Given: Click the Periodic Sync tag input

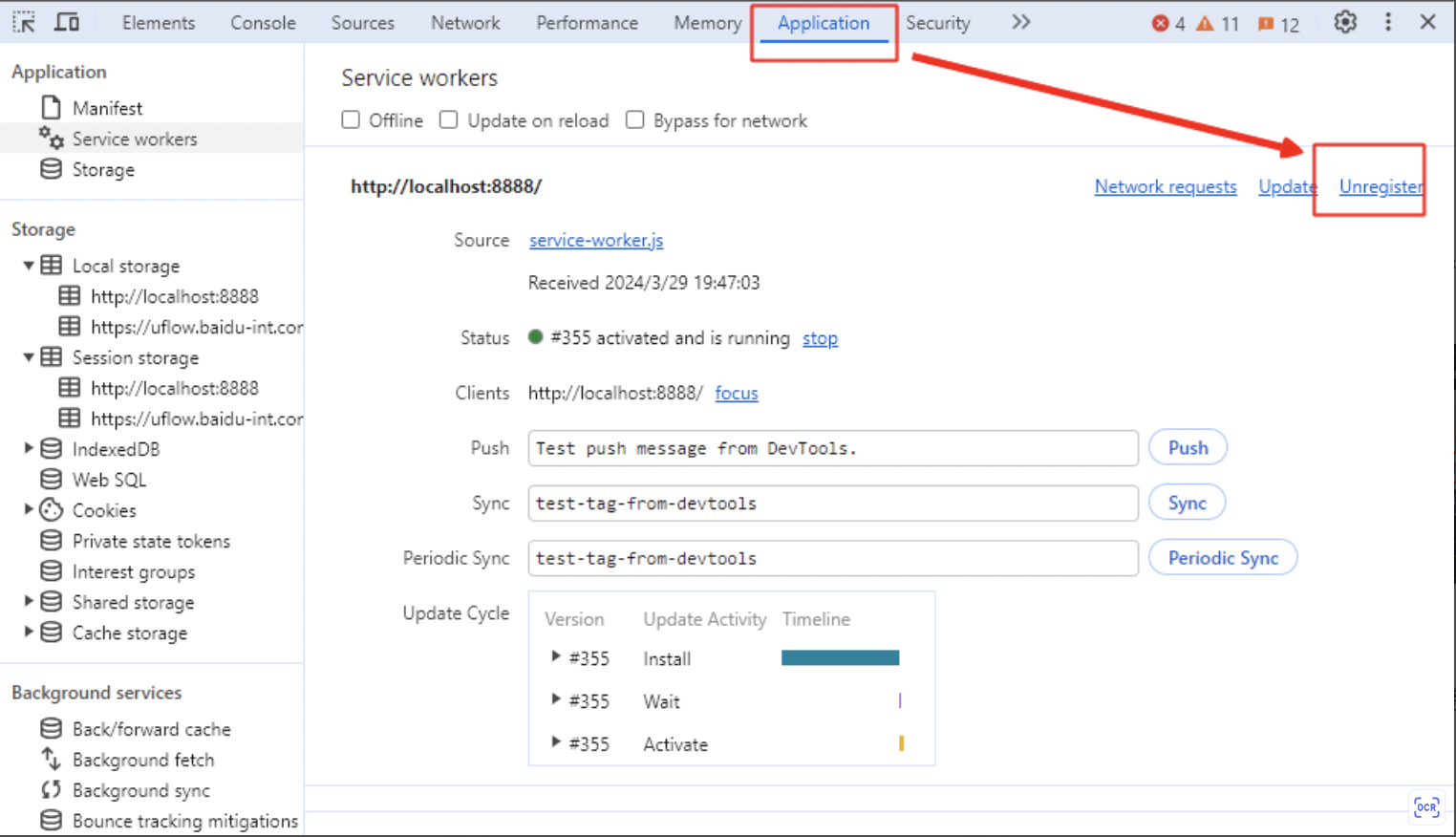Looking at the screenshot, I should tap(833, 558).
